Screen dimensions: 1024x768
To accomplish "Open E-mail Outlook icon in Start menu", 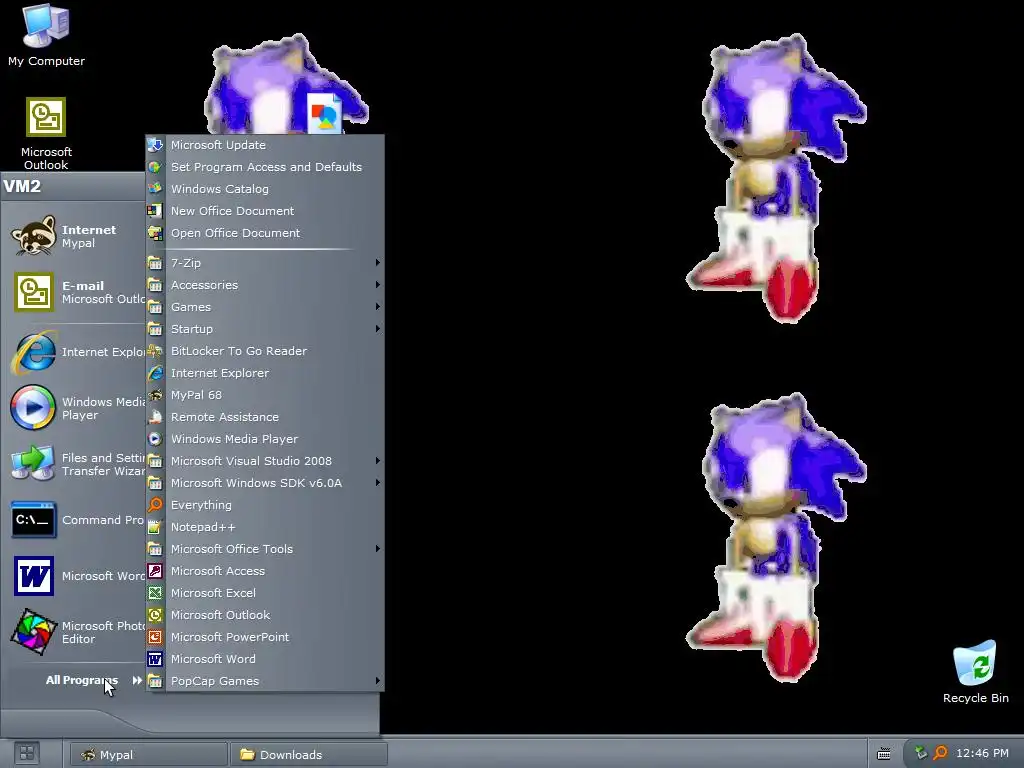I will 33,292.
